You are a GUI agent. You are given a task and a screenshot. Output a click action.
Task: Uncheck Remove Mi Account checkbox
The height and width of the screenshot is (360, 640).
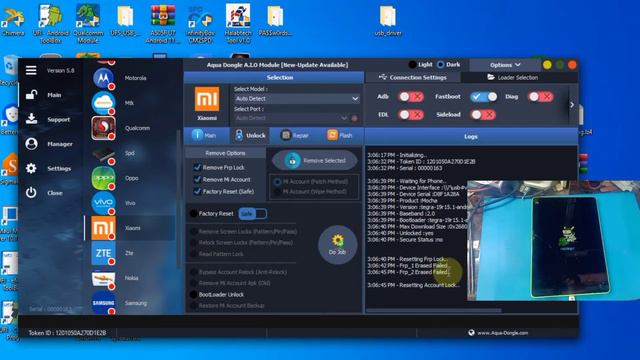(x=198, y=179)
